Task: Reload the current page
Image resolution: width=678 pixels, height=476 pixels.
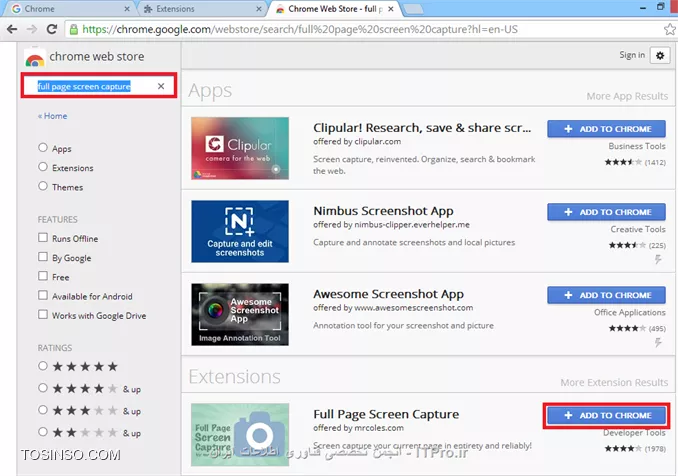Action: coord(52,29)
